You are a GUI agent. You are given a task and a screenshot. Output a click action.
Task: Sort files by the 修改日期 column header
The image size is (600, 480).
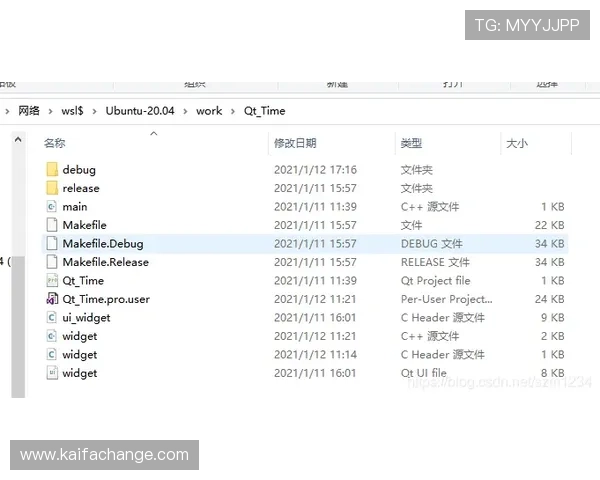pyautogui.click(x=295, y=144)
